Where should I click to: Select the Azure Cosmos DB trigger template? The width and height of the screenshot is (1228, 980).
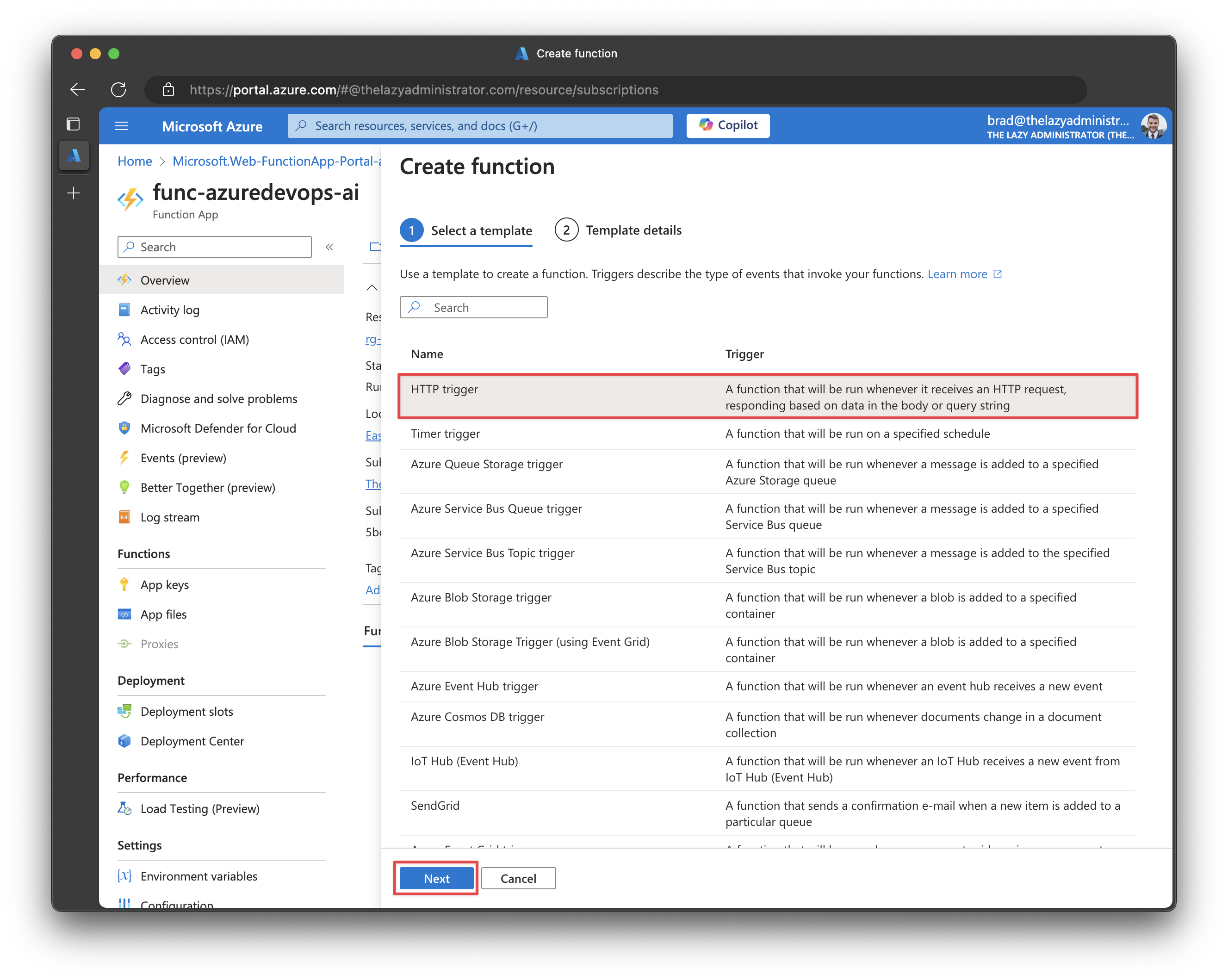[x=767, y=725]
